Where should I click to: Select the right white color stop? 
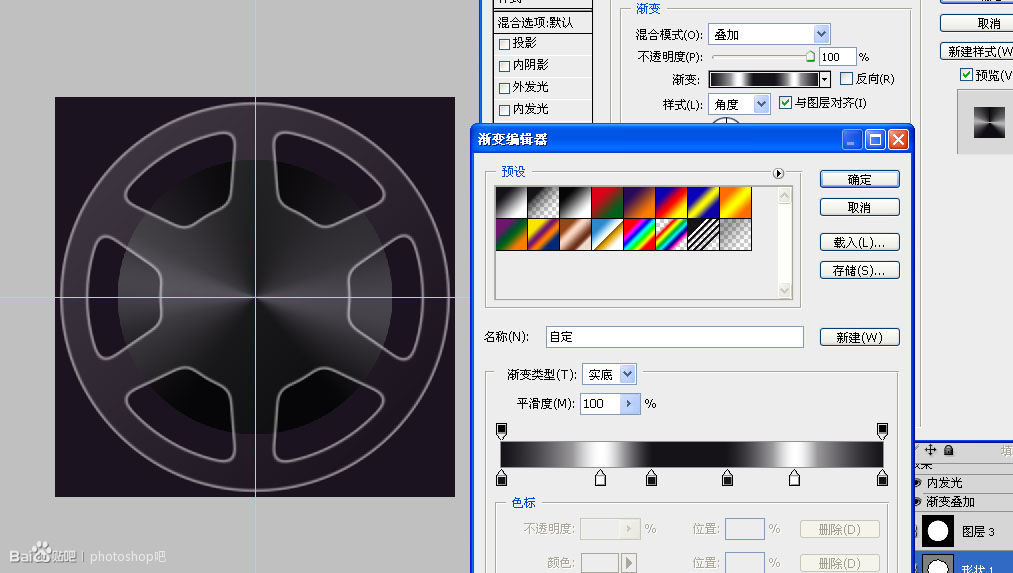point(795,478)
